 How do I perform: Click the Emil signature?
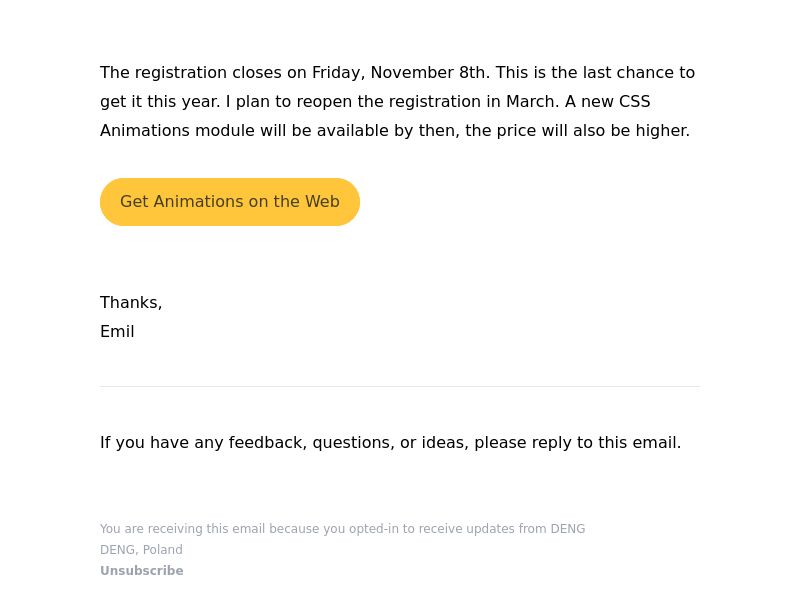pyautogui.click(x=117, y=332)
